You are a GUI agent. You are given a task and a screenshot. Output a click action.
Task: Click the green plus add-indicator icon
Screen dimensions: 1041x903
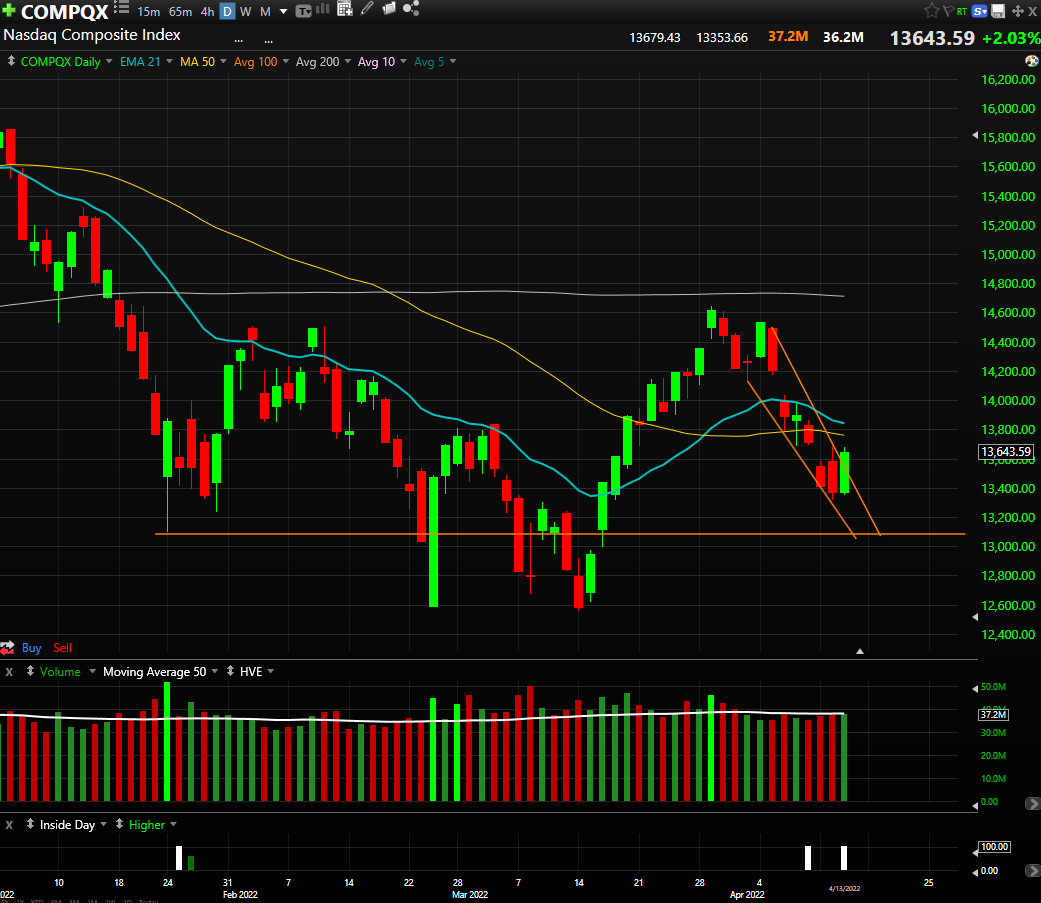pos(9,11)
